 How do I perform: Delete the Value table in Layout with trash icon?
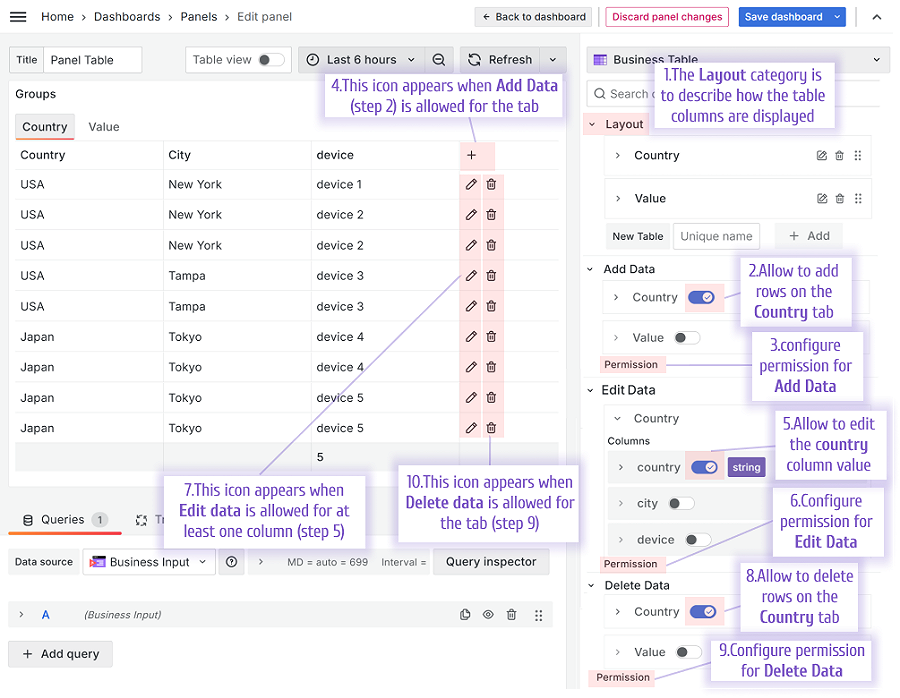[840, 199]
